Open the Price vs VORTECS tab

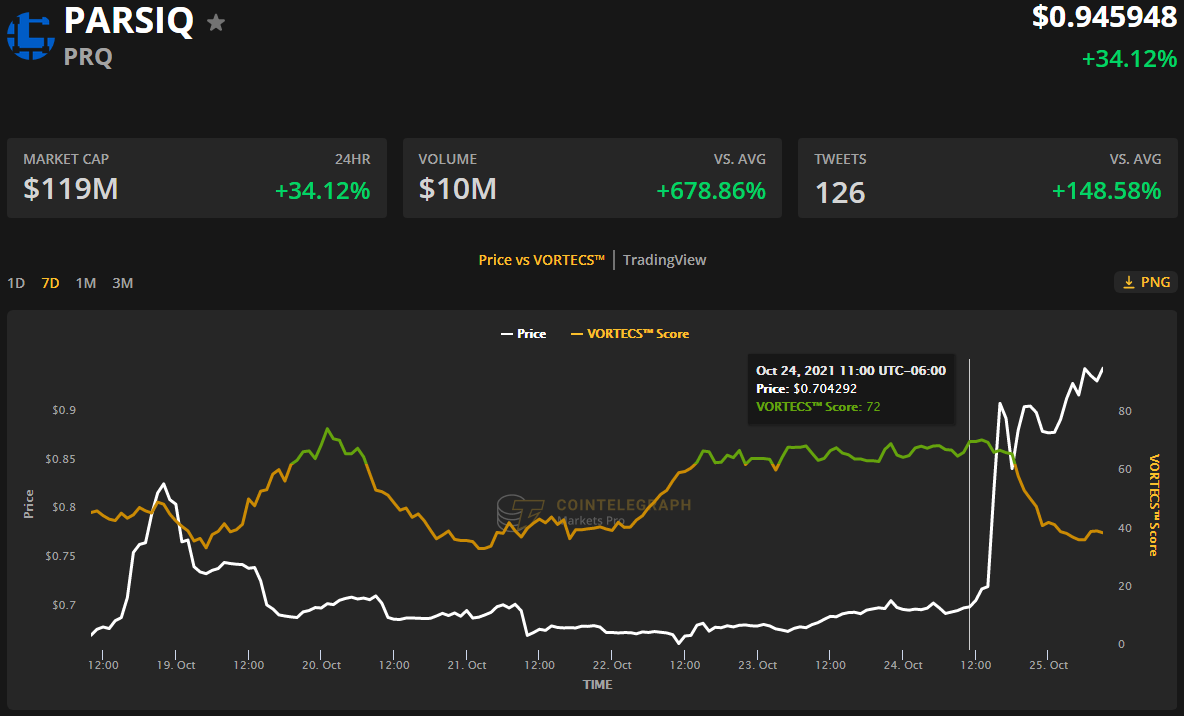542,260
